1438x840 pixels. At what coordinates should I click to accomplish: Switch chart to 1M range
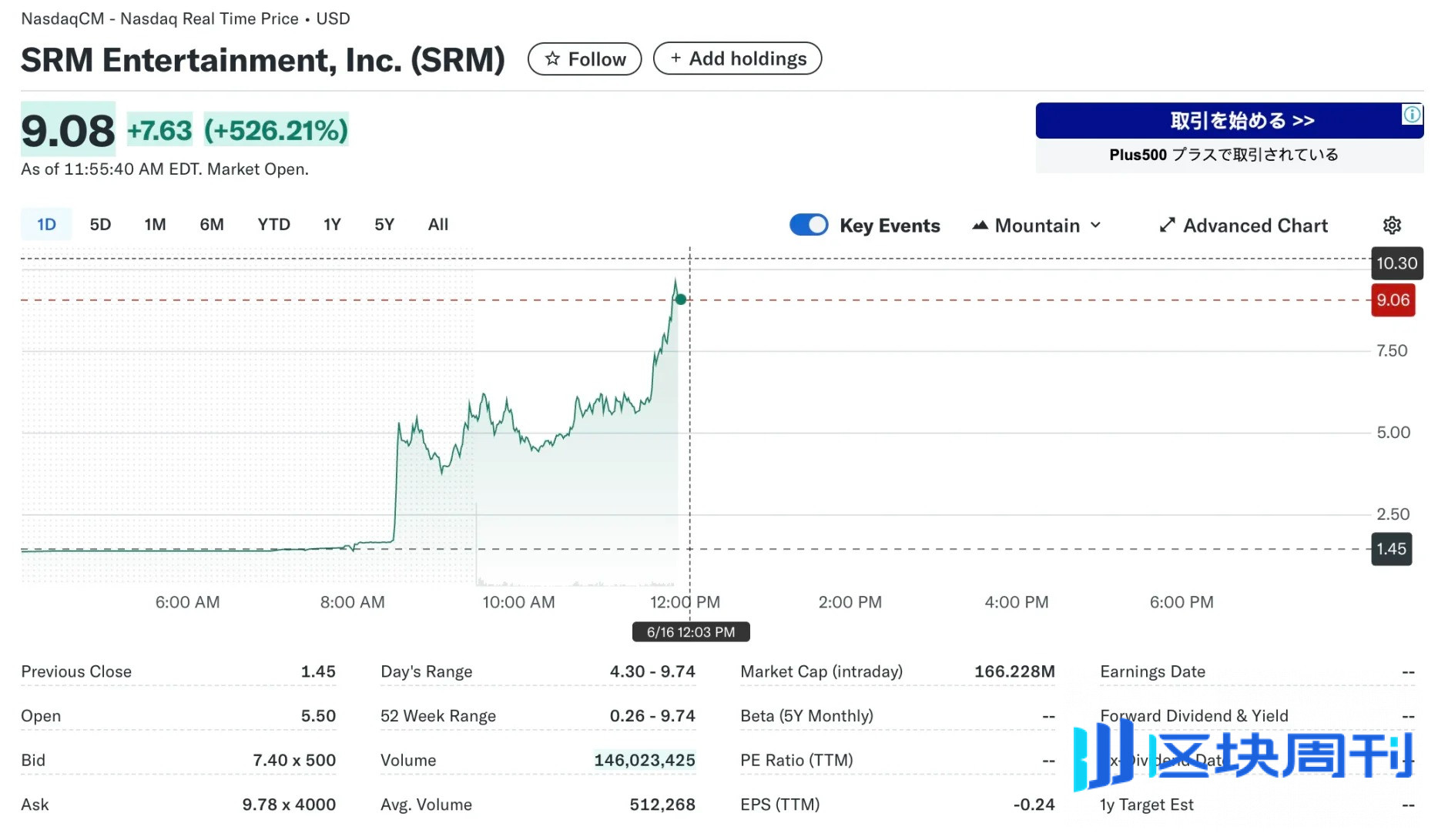coord(155,224)
